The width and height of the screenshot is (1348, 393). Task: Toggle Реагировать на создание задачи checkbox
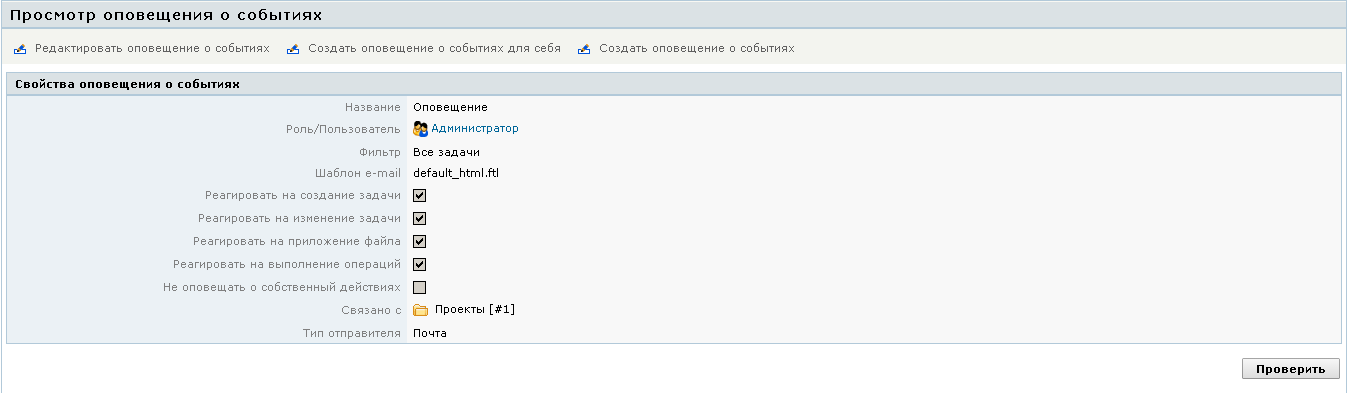[420, 196]
